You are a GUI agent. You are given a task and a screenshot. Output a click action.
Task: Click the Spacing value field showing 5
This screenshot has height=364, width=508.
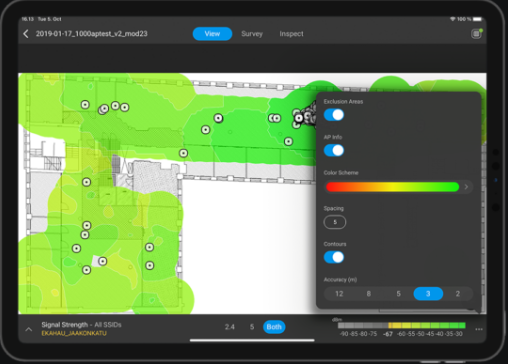coord(335,222)
